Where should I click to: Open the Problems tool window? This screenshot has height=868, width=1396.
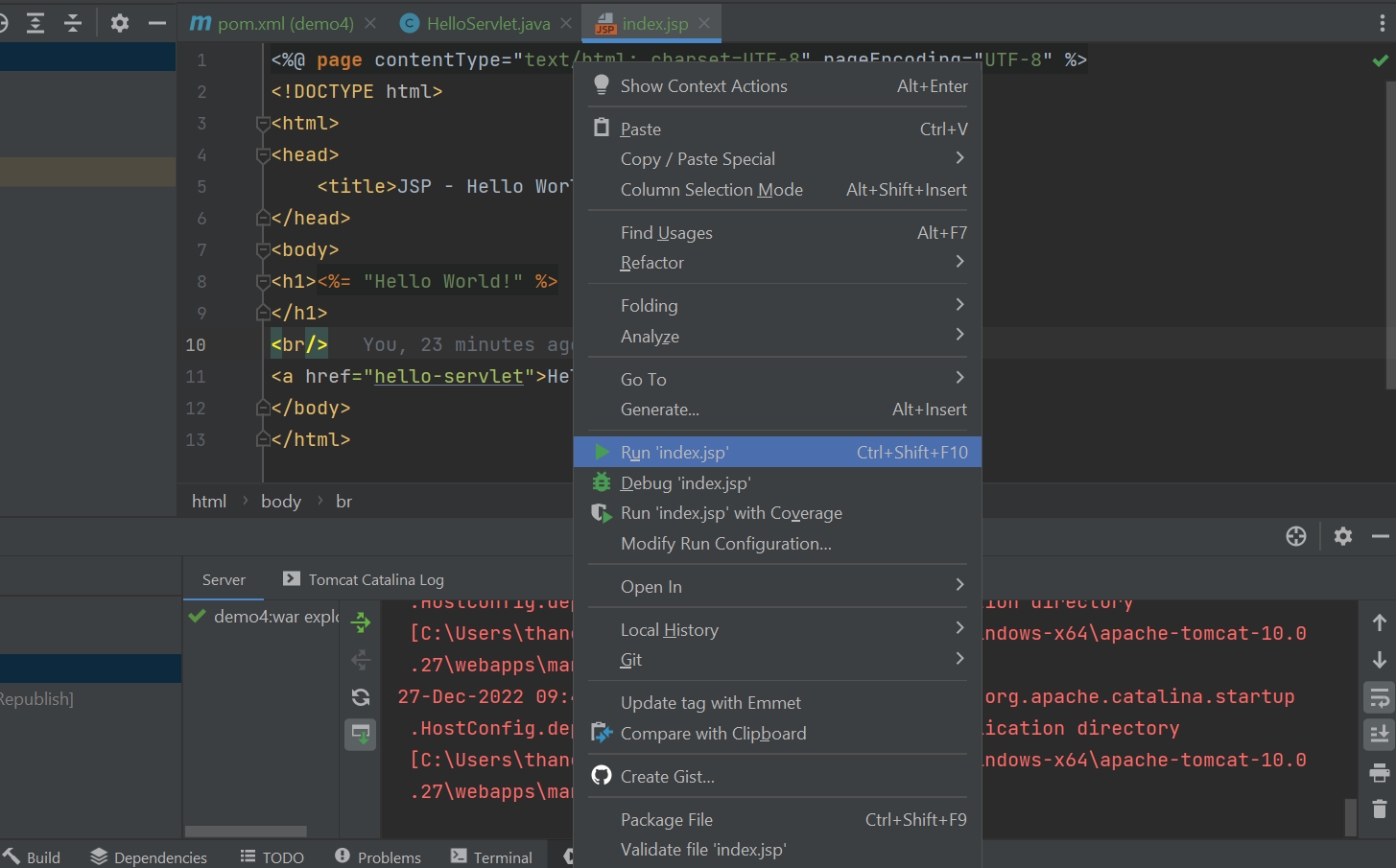click(378, 856)
